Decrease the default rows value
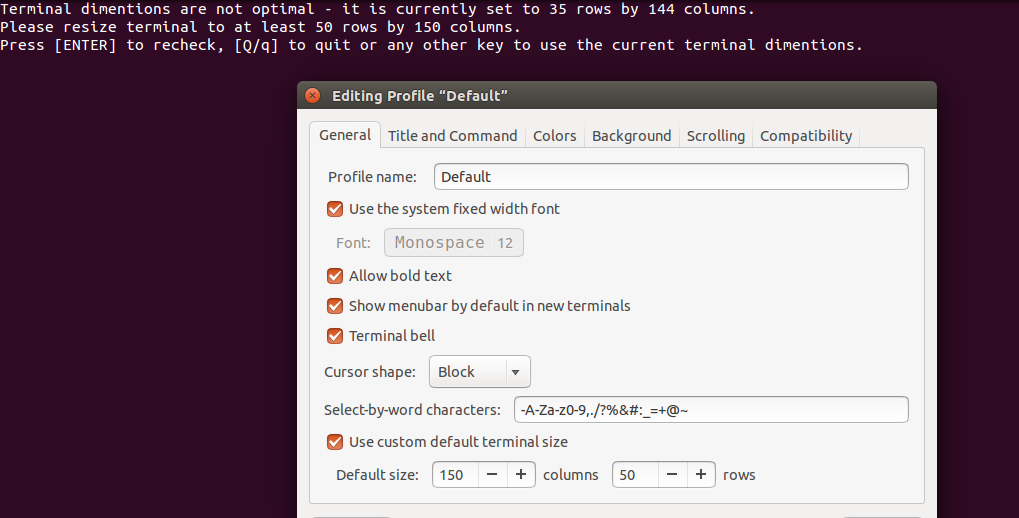The height and width of the screenshot is (518, 1019). coord(672,475)
